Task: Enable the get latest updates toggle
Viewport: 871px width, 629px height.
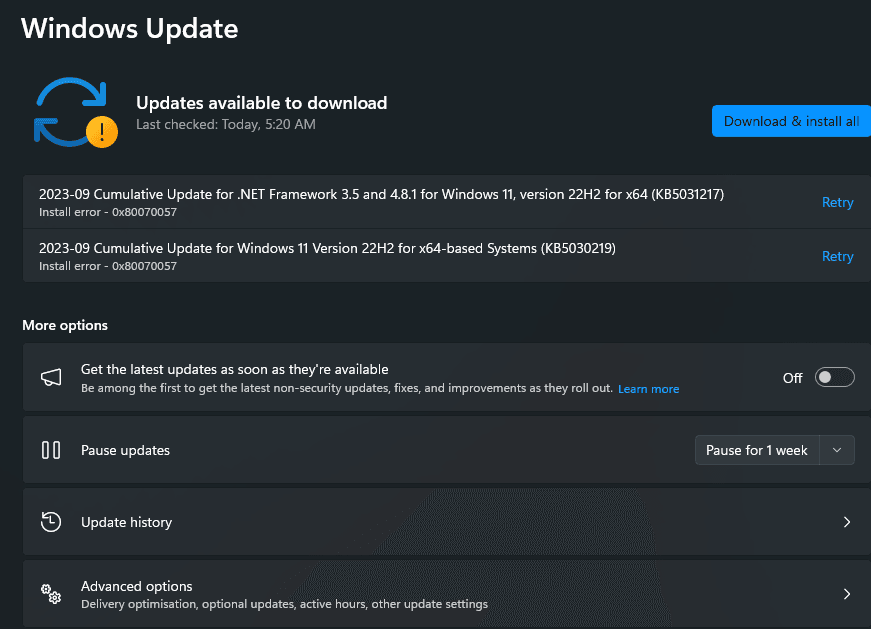Action: pyautogui.click(x=834, y=378)
